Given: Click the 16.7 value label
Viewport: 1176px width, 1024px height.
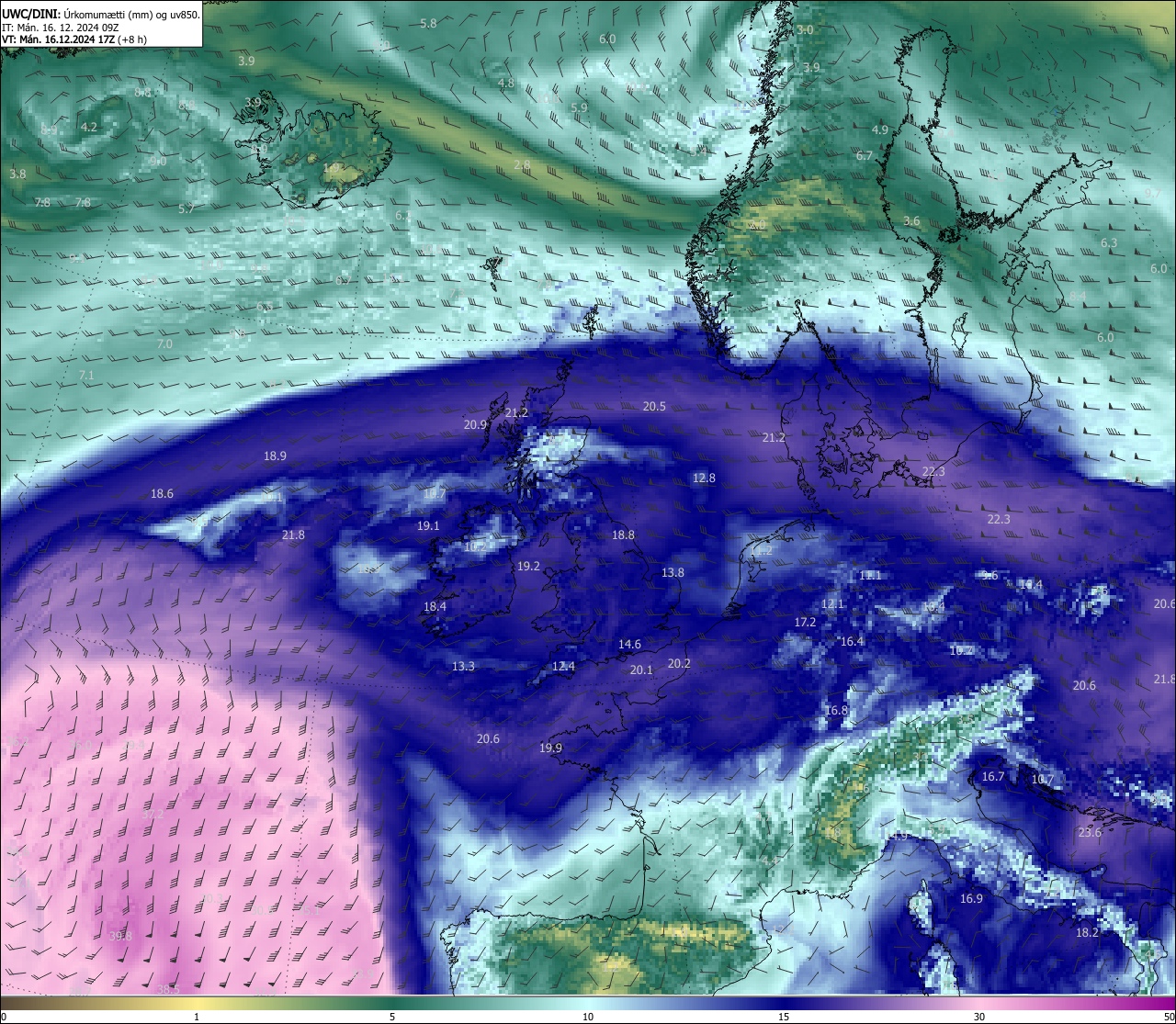Looking at the screenshot, I should click(x=993, y=776).
